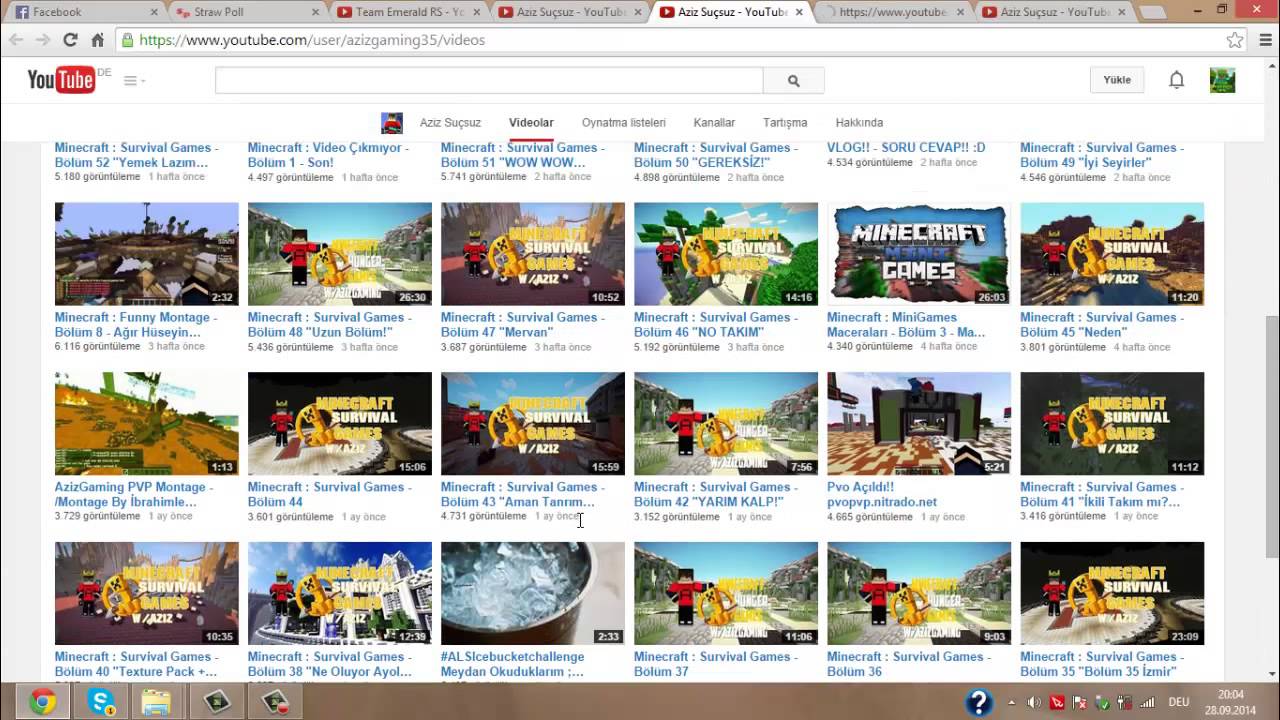Click the browser home icon
This screenshot has height=720, width=1280.
(97, 40)
